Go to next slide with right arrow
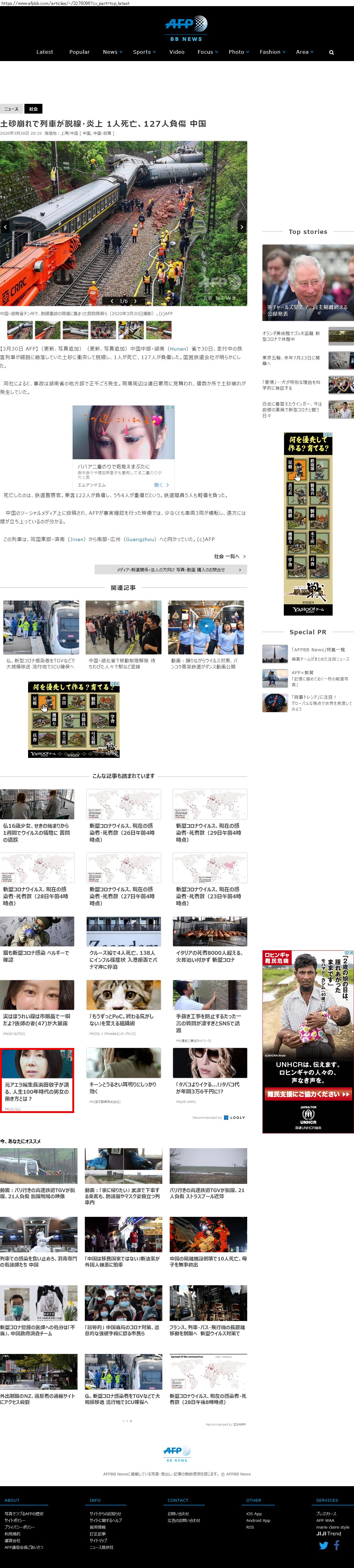Screen dimensions: 354x1568 [x=241, y=227]
